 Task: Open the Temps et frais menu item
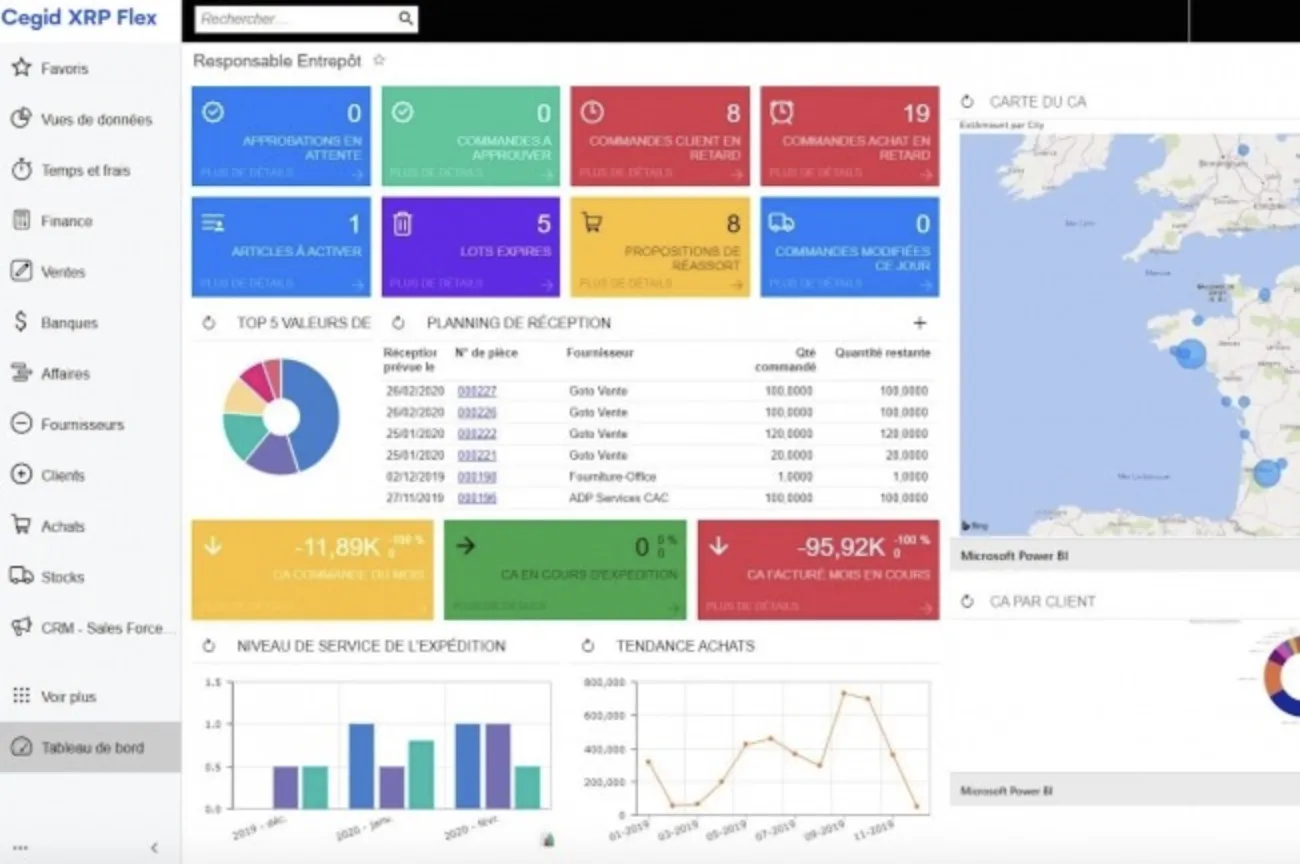(78, 170)
